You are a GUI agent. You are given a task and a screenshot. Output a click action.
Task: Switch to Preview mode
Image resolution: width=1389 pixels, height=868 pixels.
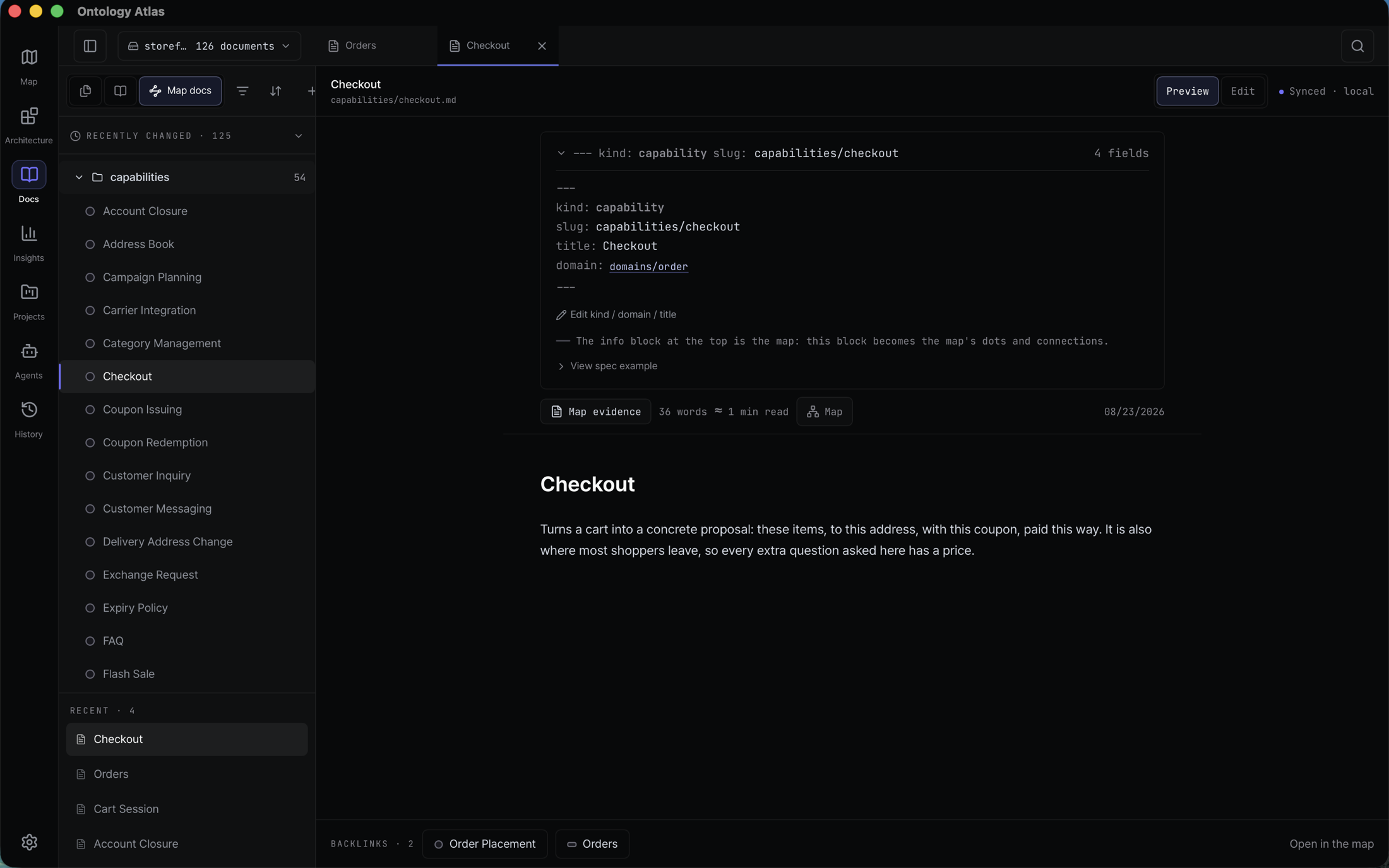(x=1187, y=91)
